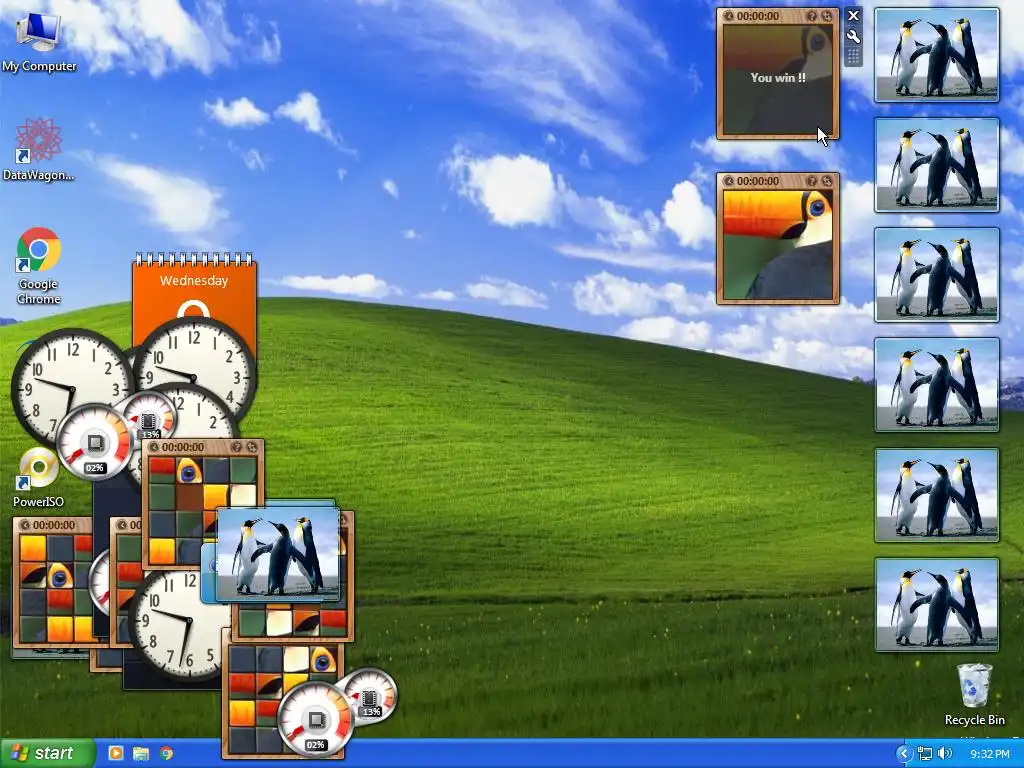The height and width of the screenshot is (768, 1024).
Task: Open options via the wrench icon on the 'You win !!' gadget
Action: (853, 37)
